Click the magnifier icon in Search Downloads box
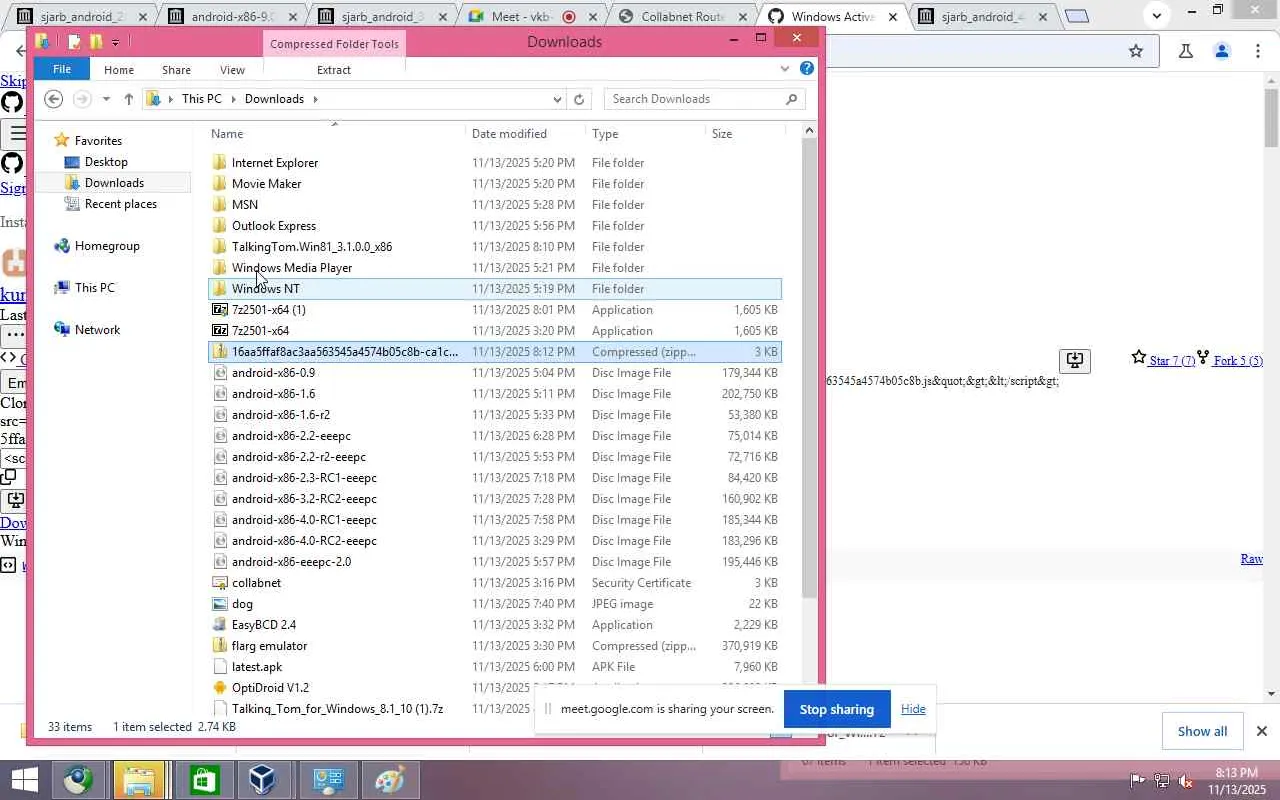1280x800 pixels. [792, 99]
